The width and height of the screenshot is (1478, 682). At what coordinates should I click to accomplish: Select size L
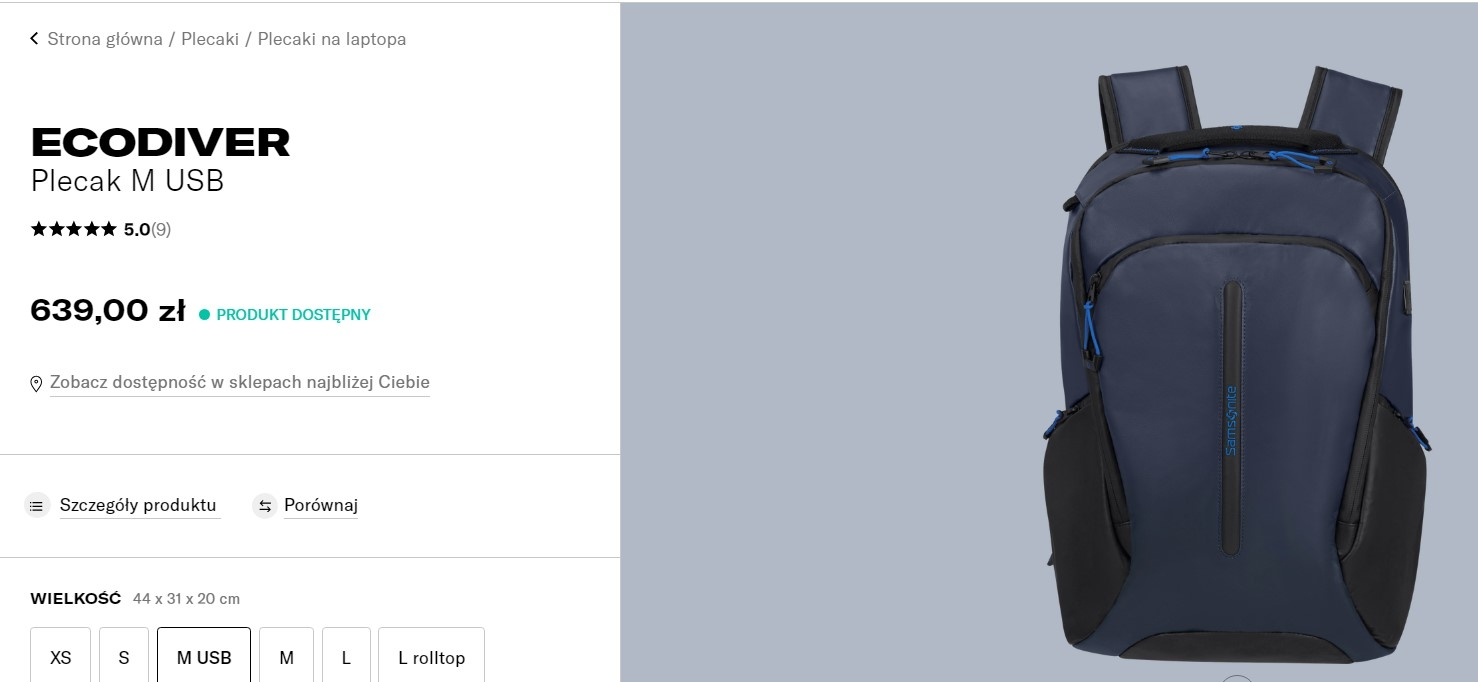point(346,657)
